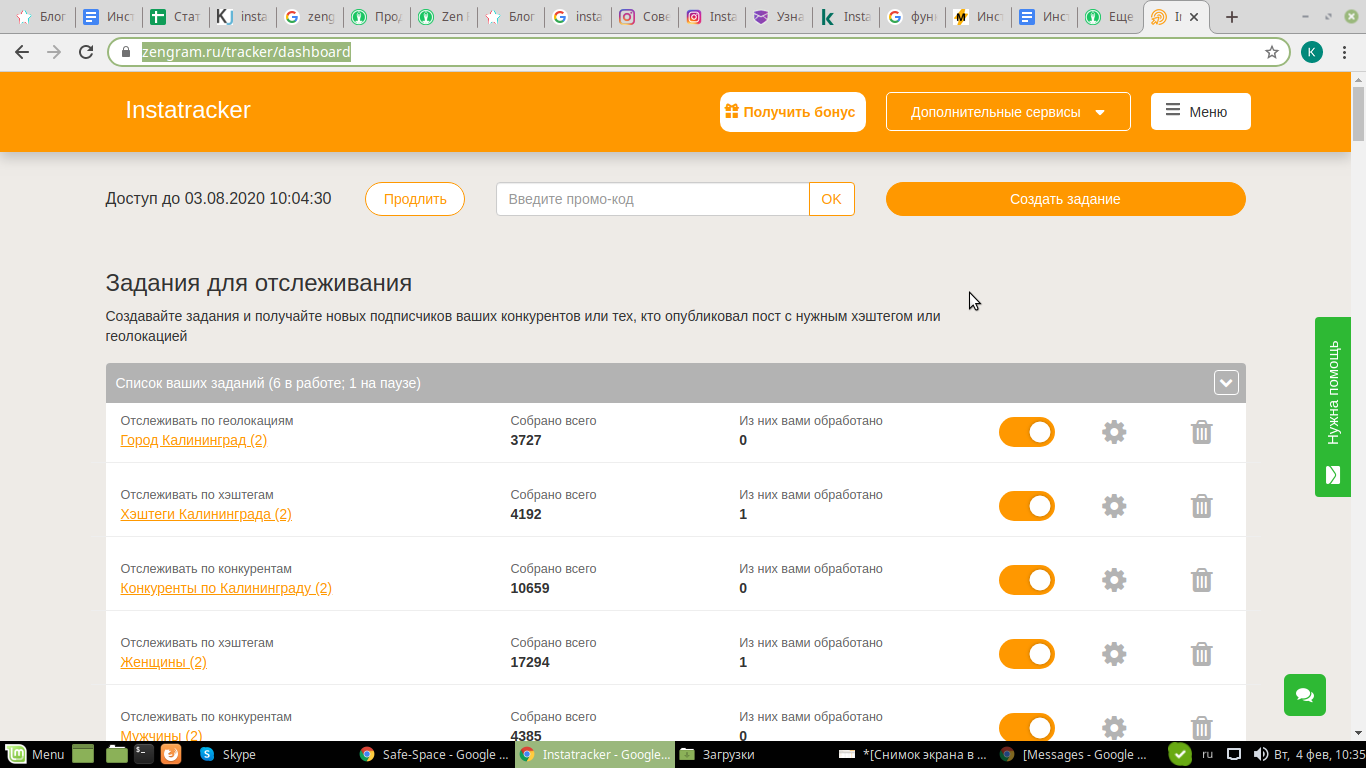
Task: Reload the Instatracker page
Action: [86, 52]
